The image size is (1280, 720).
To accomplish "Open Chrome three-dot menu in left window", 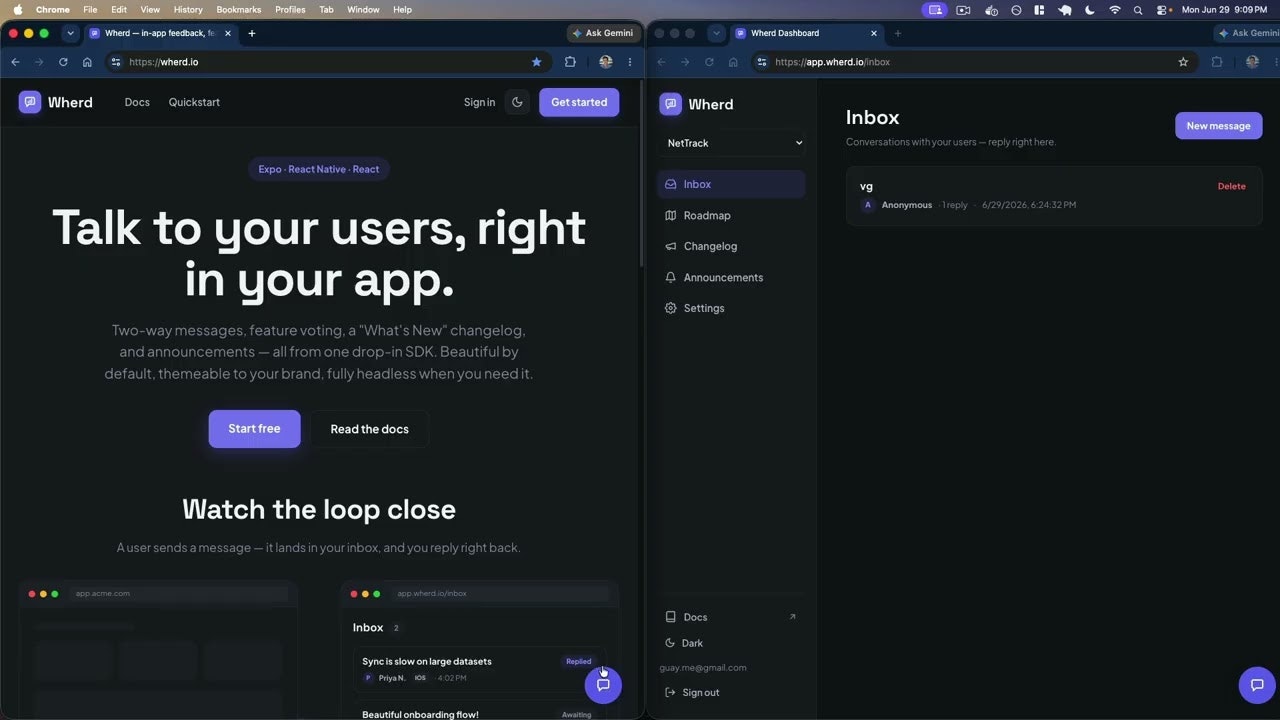I will click(x=630, y=62).
